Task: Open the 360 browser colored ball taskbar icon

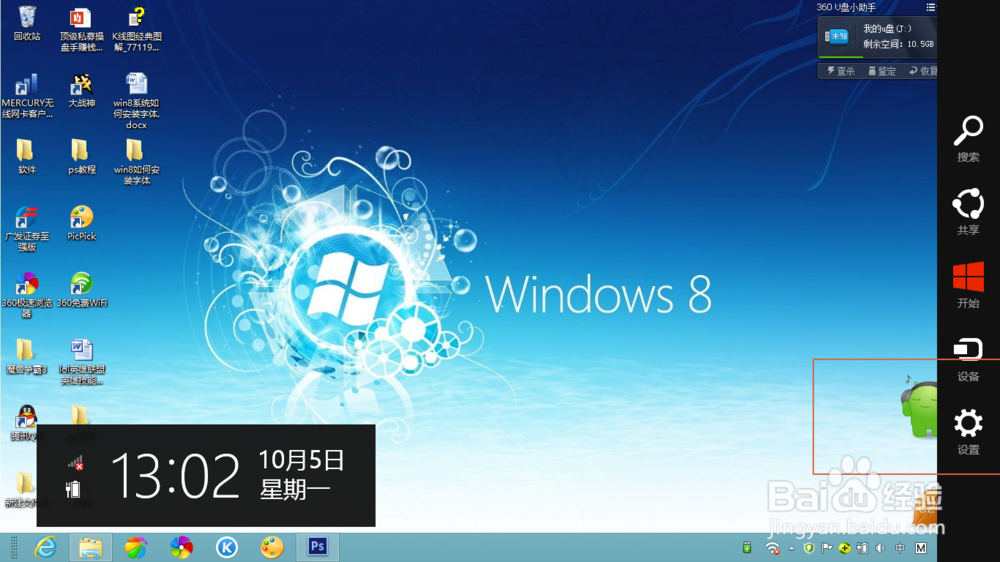Action: coord(136,547)
